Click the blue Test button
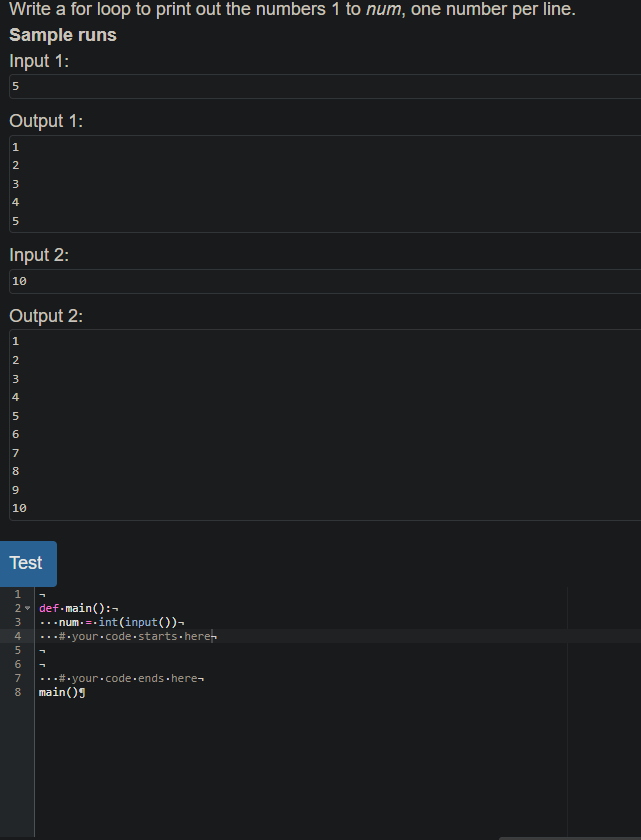The width and height of the screenshot is (641, 840). 28,564
